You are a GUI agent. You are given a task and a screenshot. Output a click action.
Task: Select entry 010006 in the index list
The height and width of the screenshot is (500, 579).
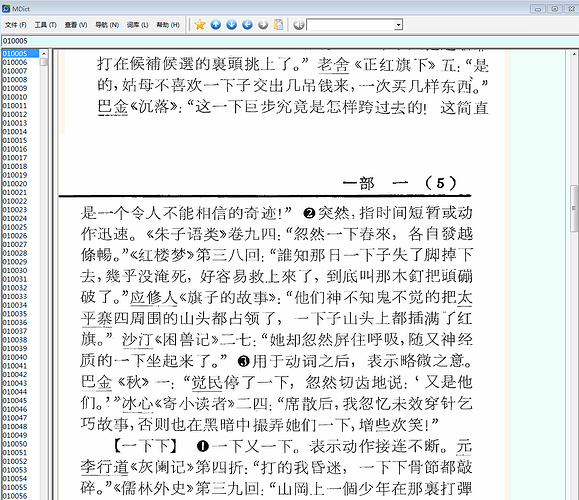[x=15, y=62]
